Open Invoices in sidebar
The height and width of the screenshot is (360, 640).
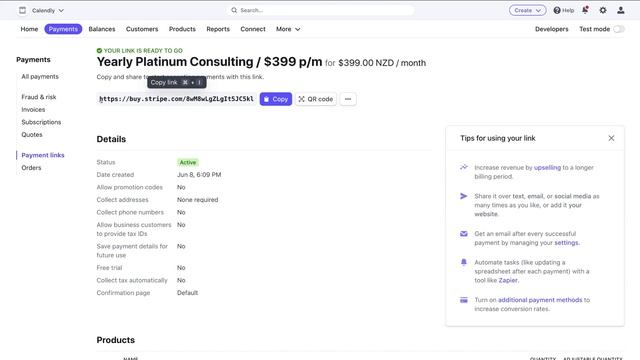pos(33,109)
